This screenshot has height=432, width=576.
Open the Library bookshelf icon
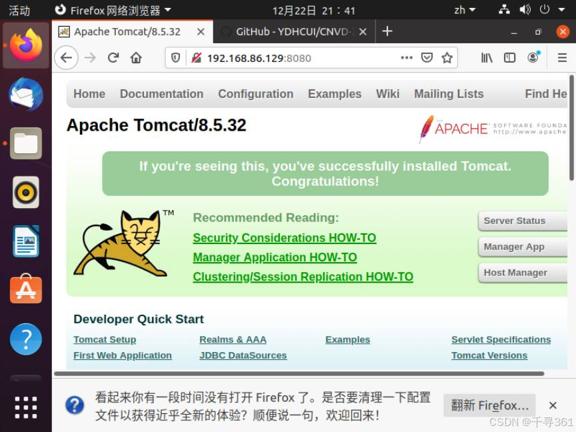click(x=487, y=58)
